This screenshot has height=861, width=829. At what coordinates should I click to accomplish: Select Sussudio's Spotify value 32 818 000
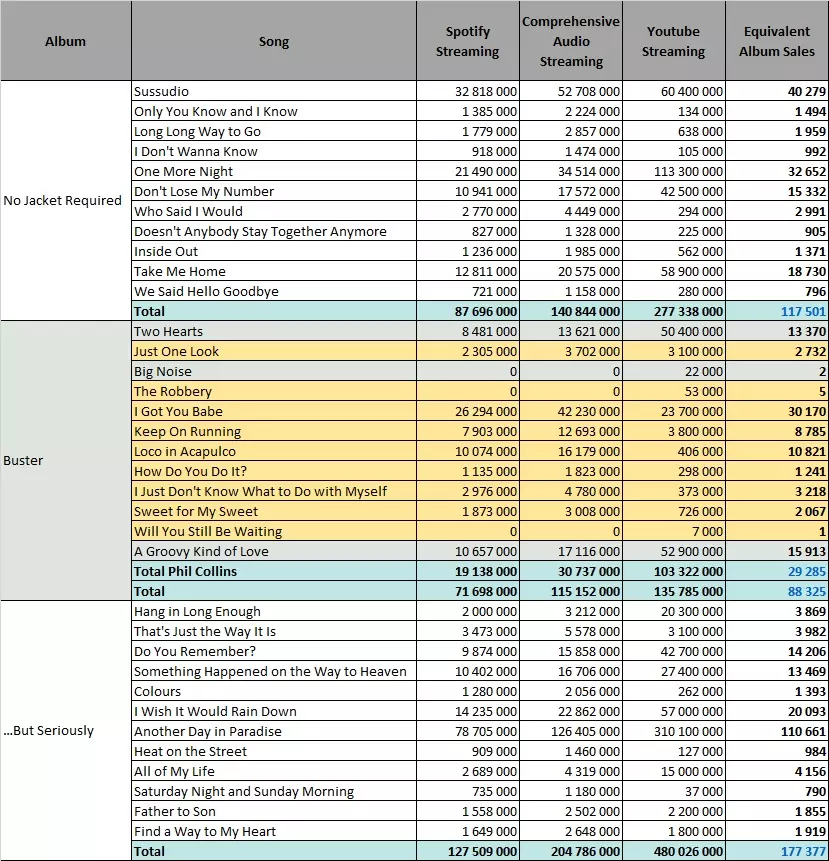(x=468, y=91)
